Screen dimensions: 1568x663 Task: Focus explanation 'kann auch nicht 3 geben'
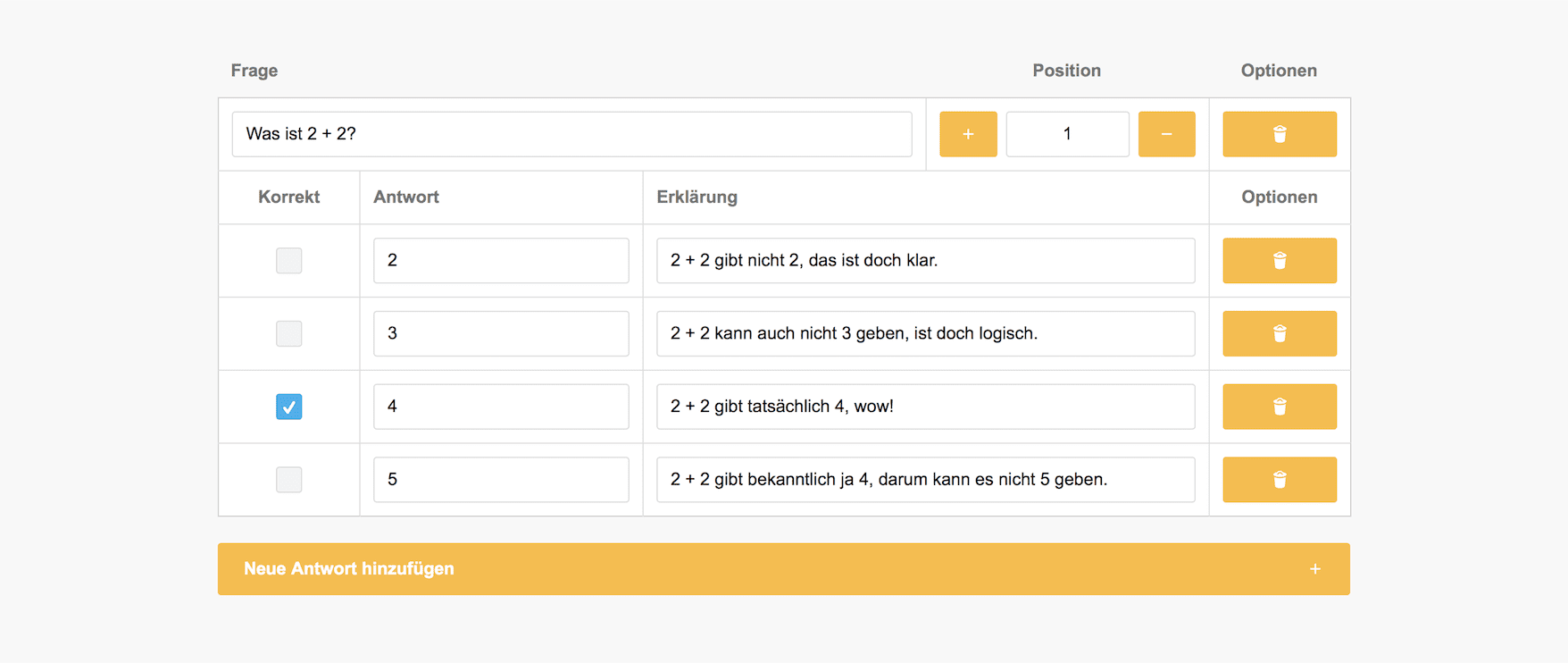pos(925,334)
